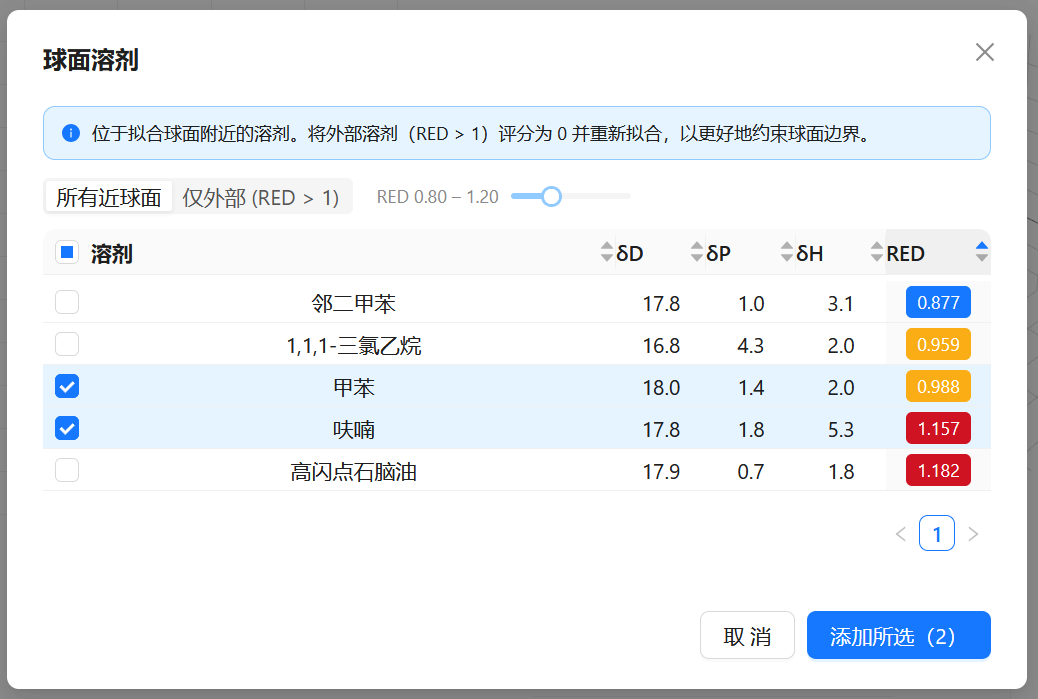Check the 高闪点石脑油 row checkbox
Image resolution: width=1038 pixels, height=699 pixels.
click(x=67, y=471)
